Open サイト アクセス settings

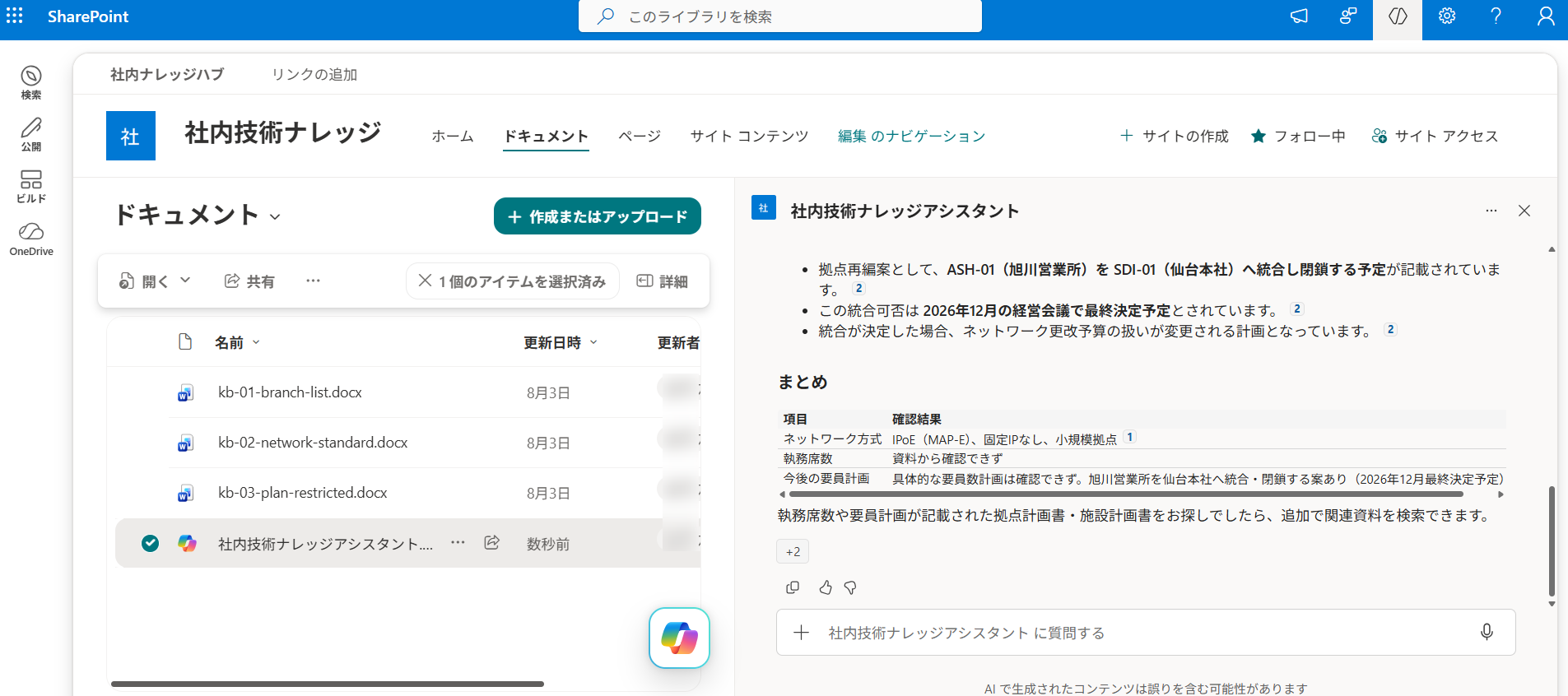click(x=1435, y=136)
